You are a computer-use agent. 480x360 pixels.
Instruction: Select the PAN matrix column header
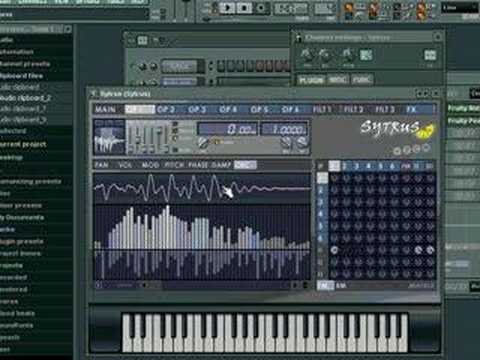406,166
